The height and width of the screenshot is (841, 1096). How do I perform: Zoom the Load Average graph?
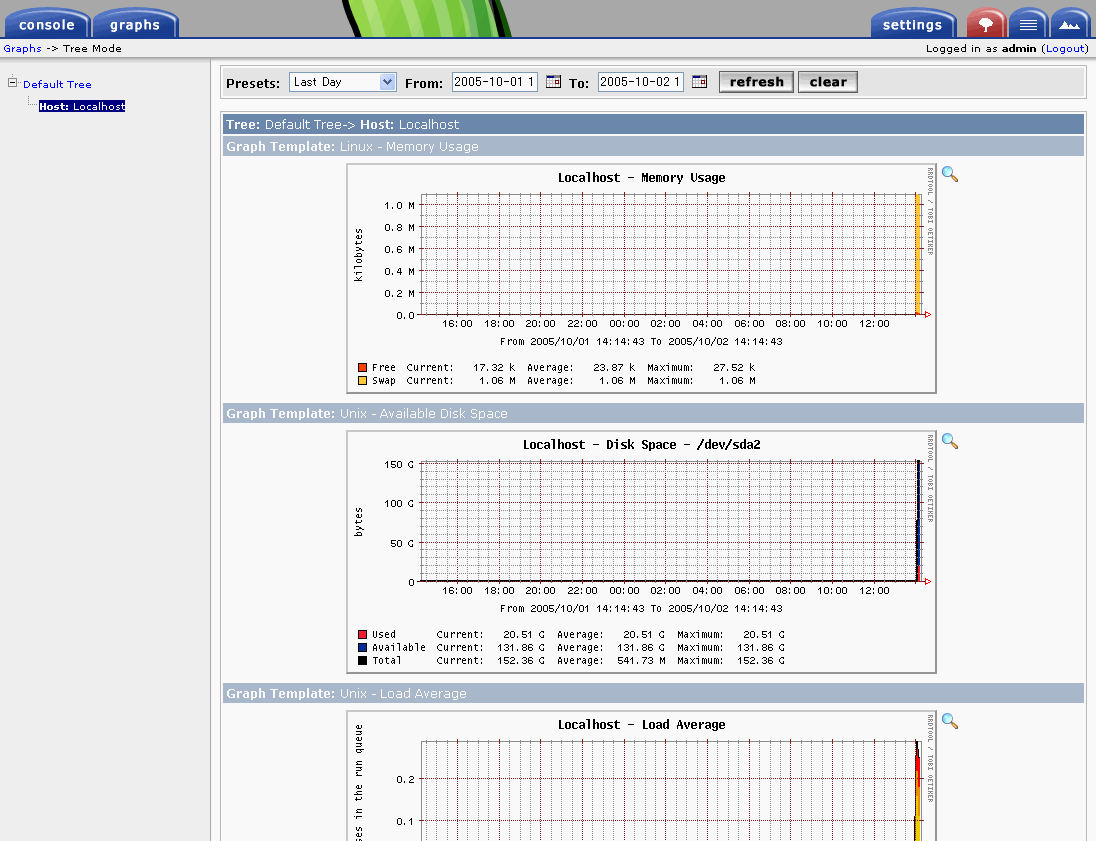pos(950,721)
